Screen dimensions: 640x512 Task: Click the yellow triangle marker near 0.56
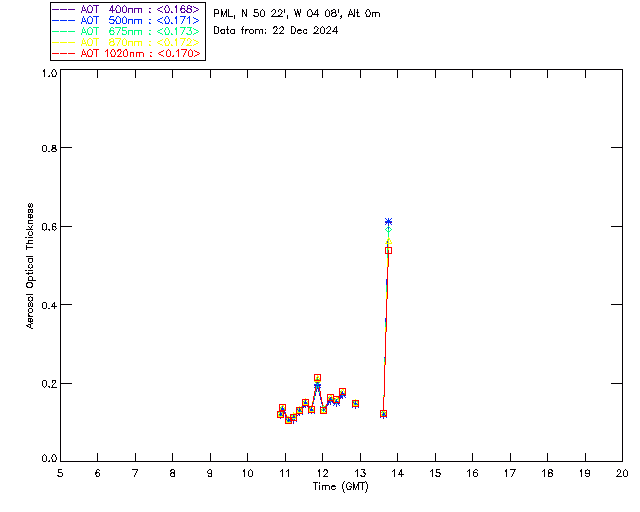tap(389, 241)
